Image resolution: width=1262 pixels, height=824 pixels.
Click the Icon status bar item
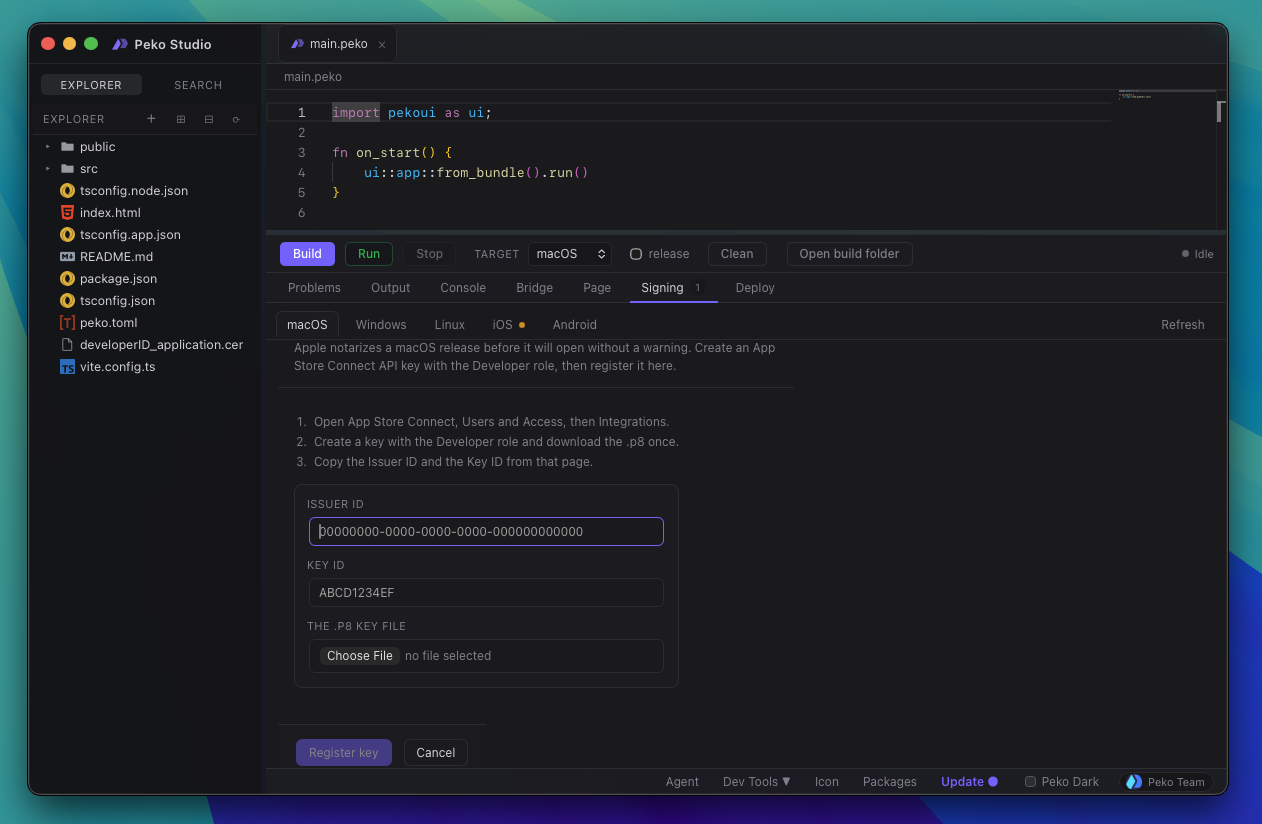(x=827, y=782)
